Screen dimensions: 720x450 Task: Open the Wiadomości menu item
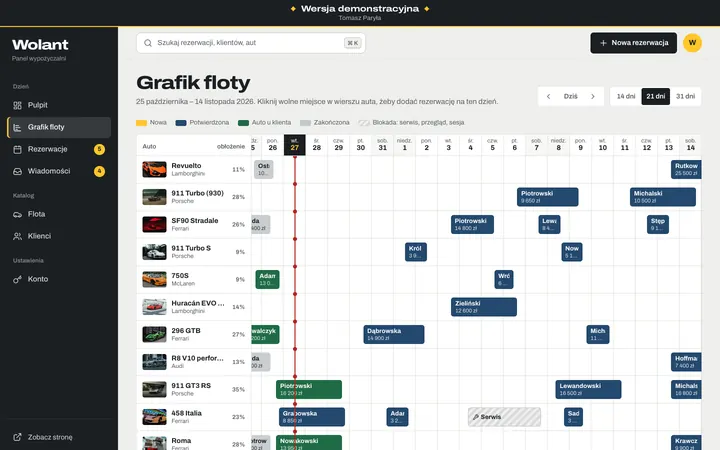59,171
